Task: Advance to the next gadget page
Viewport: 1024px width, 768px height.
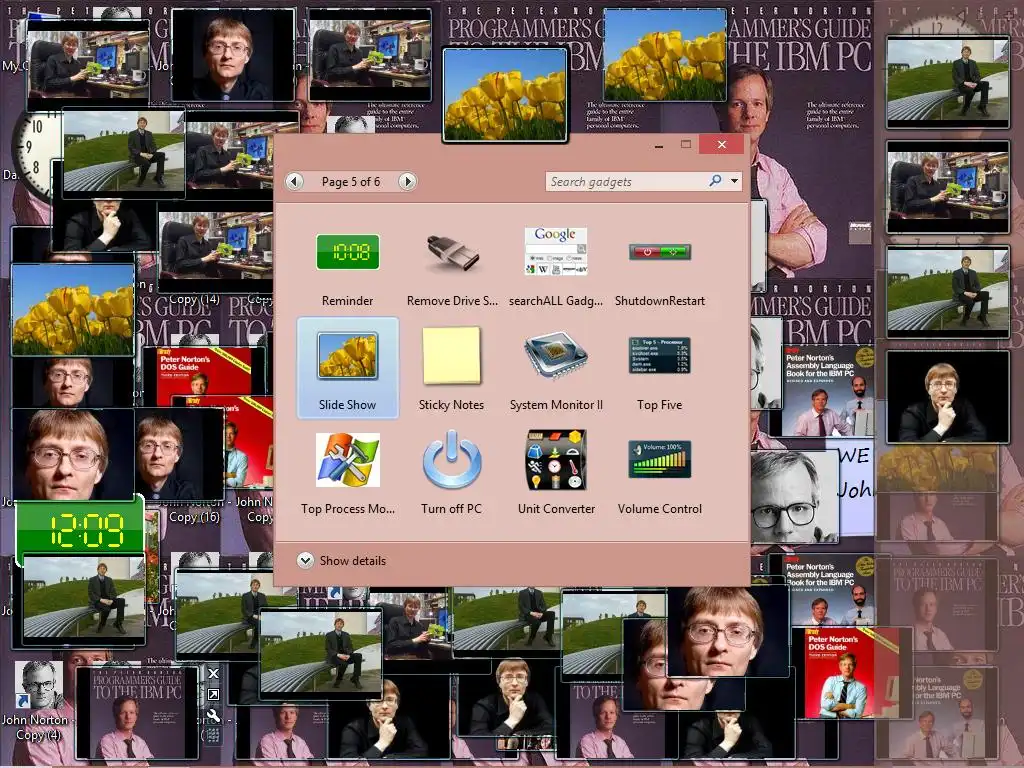Action: 408,181
